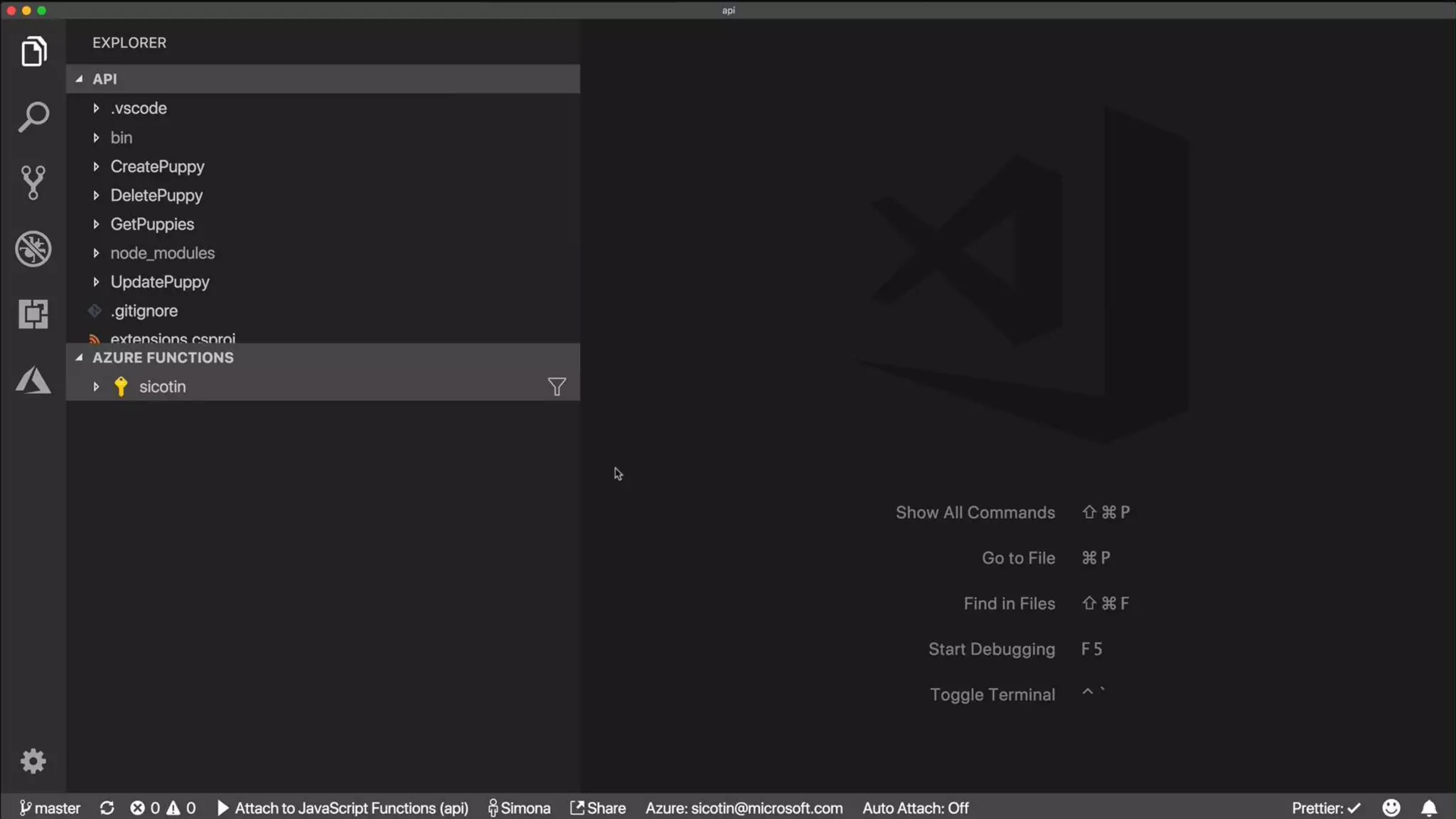Click the sync changes status icon
This screenshot has width=1456, height=819.
(x=107, y=808)
